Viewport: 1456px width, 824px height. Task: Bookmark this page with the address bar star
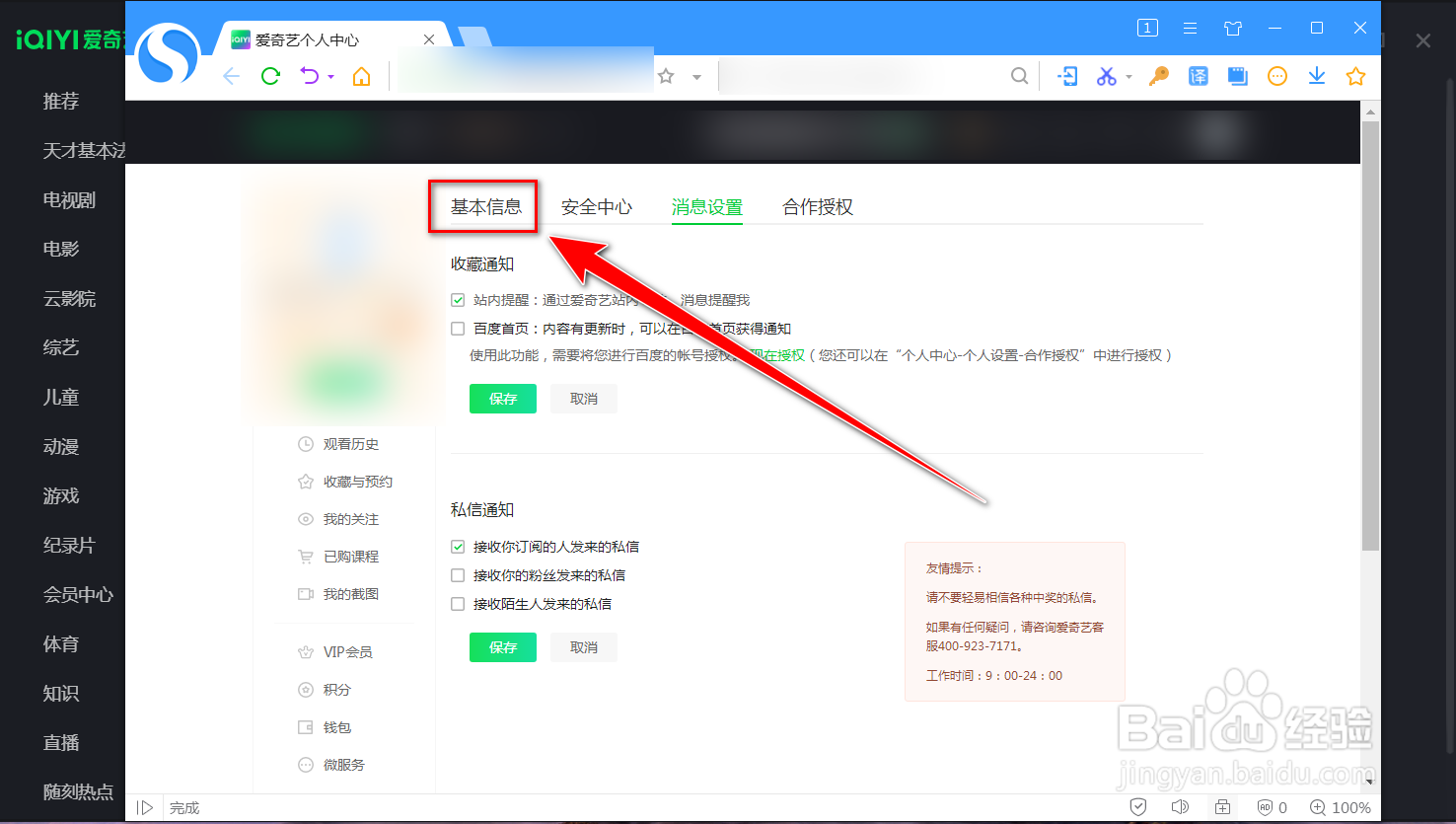(666, 76)
